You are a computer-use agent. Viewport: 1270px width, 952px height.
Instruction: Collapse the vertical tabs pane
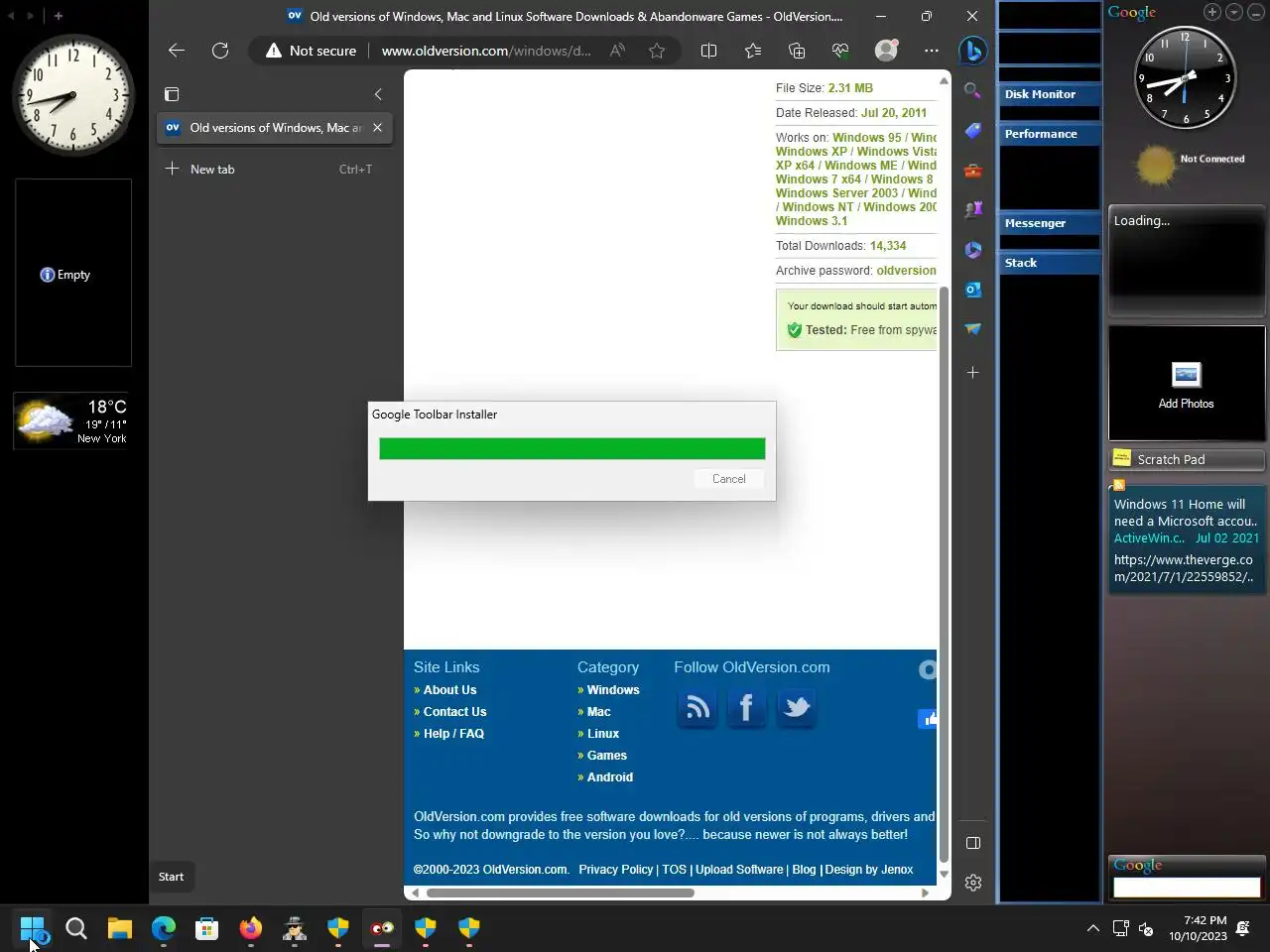(378, 94)
